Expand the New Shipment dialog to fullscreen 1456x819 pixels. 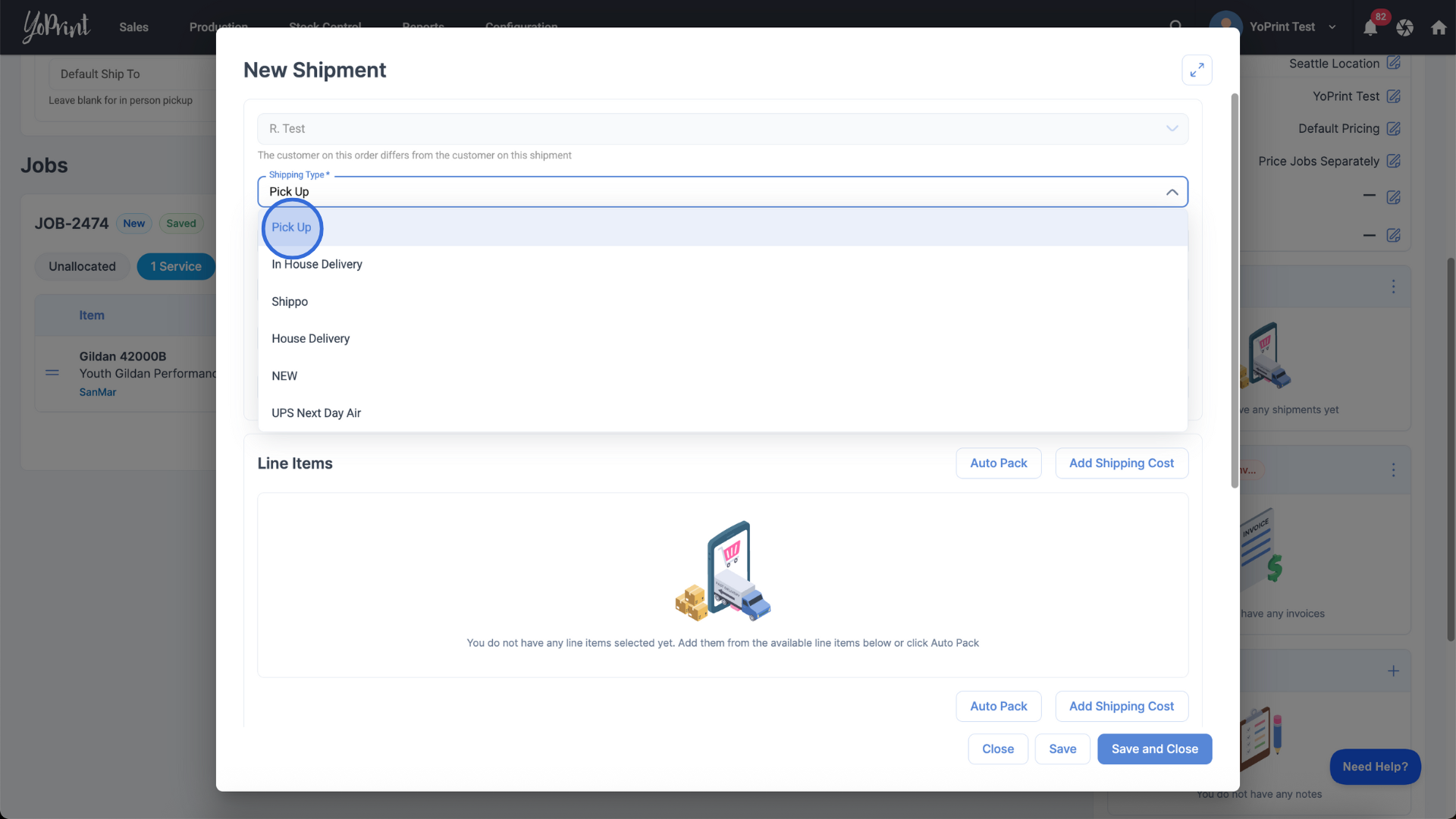[x=1197, y=71]
